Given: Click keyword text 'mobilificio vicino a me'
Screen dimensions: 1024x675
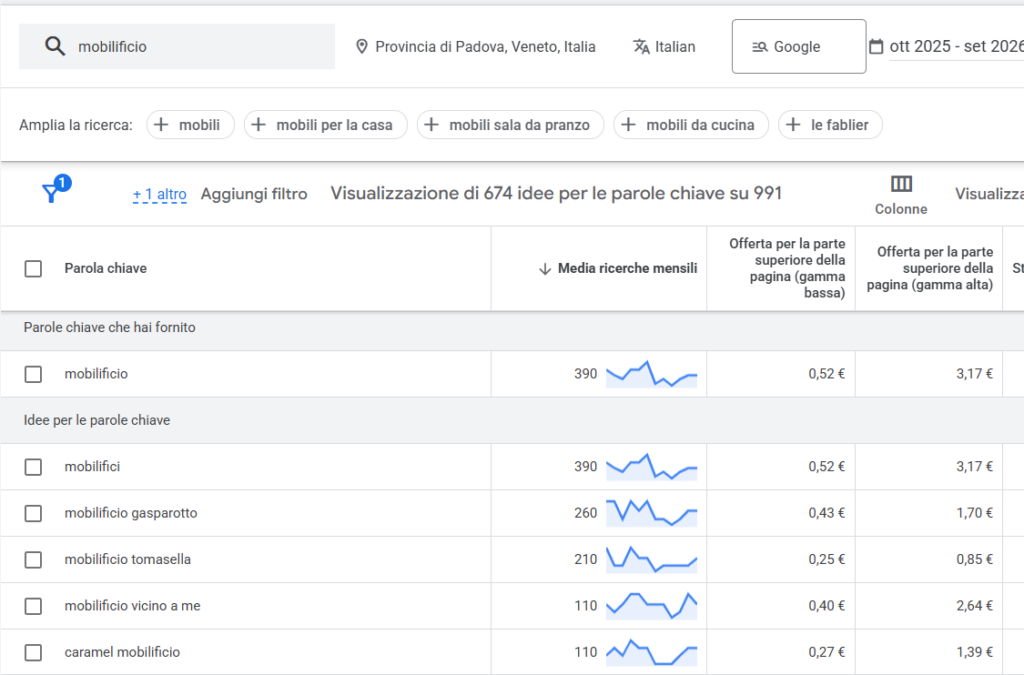Looking at the screenshot, I should [x=133, y=606].
